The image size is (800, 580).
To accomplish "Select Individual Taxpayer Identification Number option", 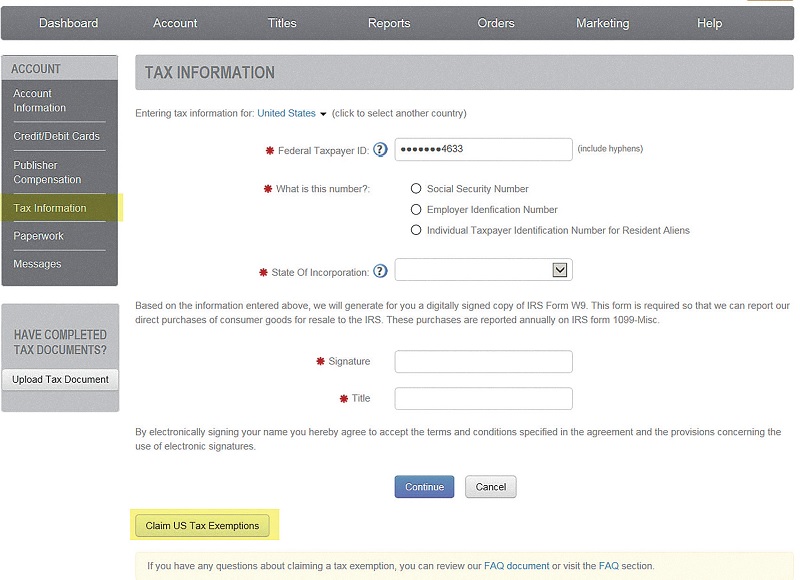I will click(x=416, y=230).
